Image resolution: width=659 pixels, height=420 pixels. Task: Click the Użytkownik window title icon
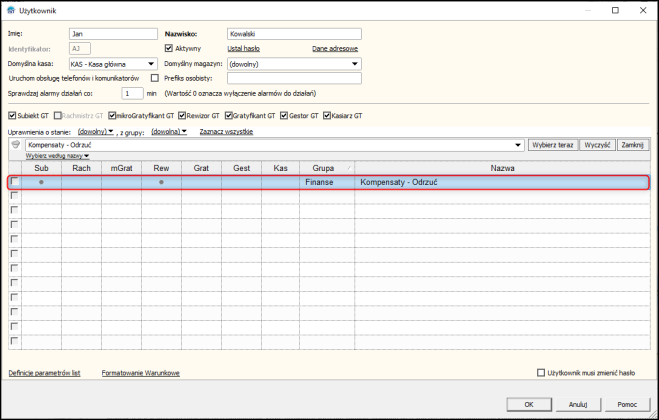click(11, 11)
